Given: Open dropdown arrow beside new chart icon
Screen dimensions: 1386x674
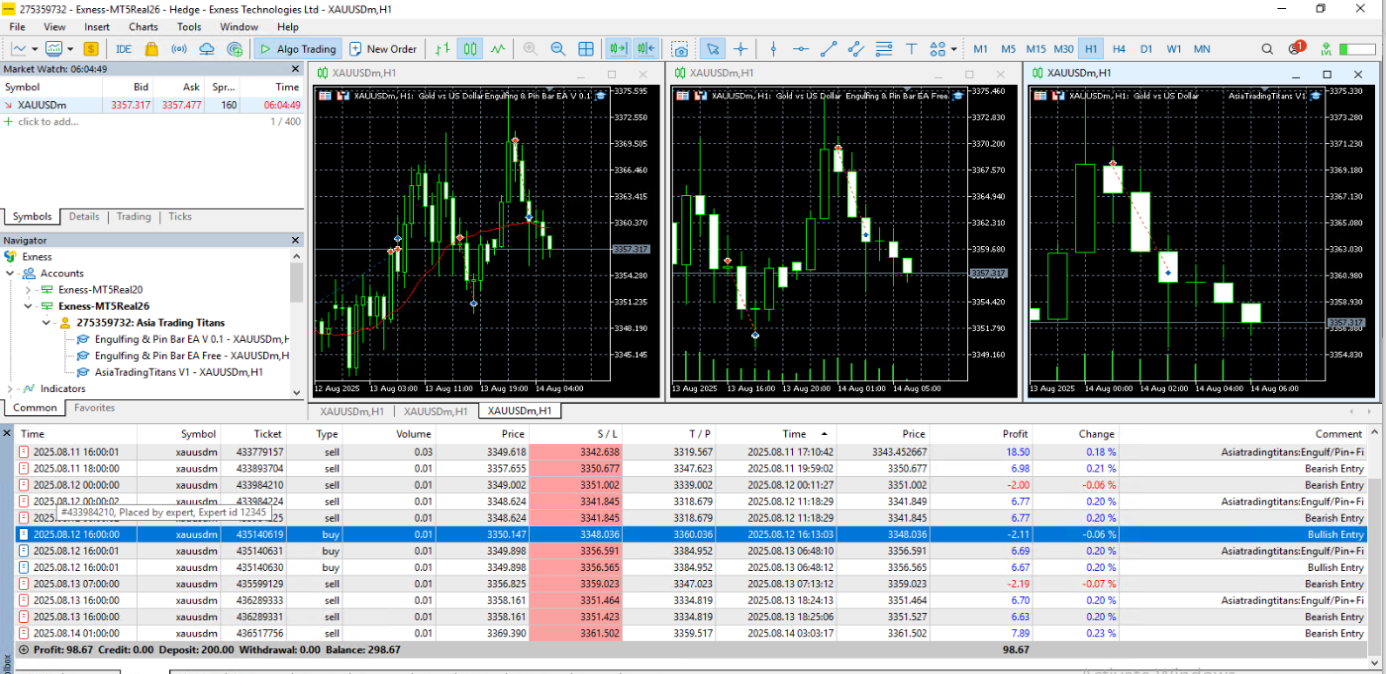Looking at the screenshot, I should tap(34, 48).
